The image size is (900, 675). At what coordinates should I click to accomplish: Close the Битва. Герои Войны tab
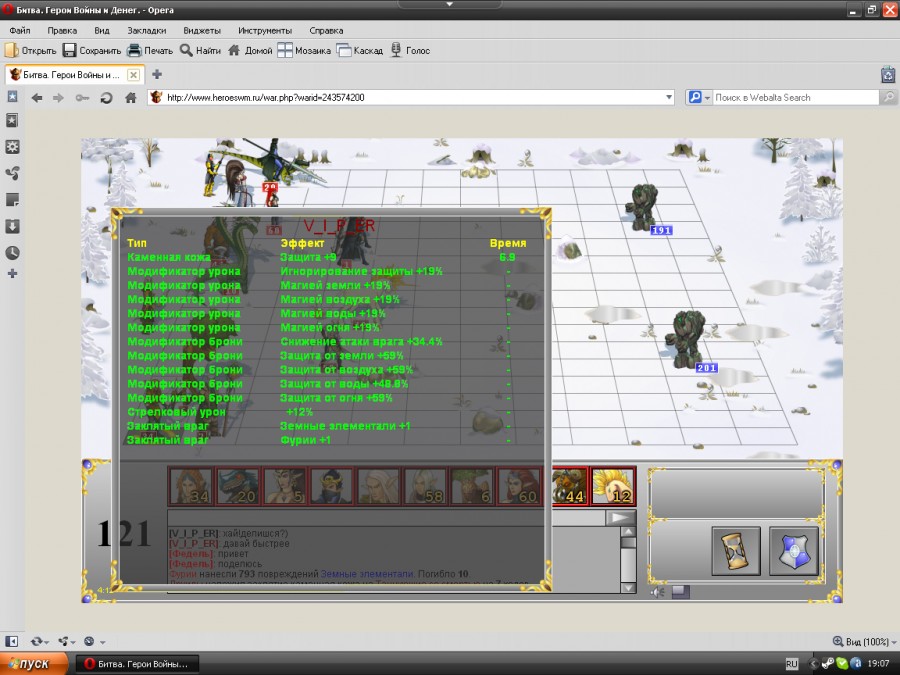(x=133, y=75)
